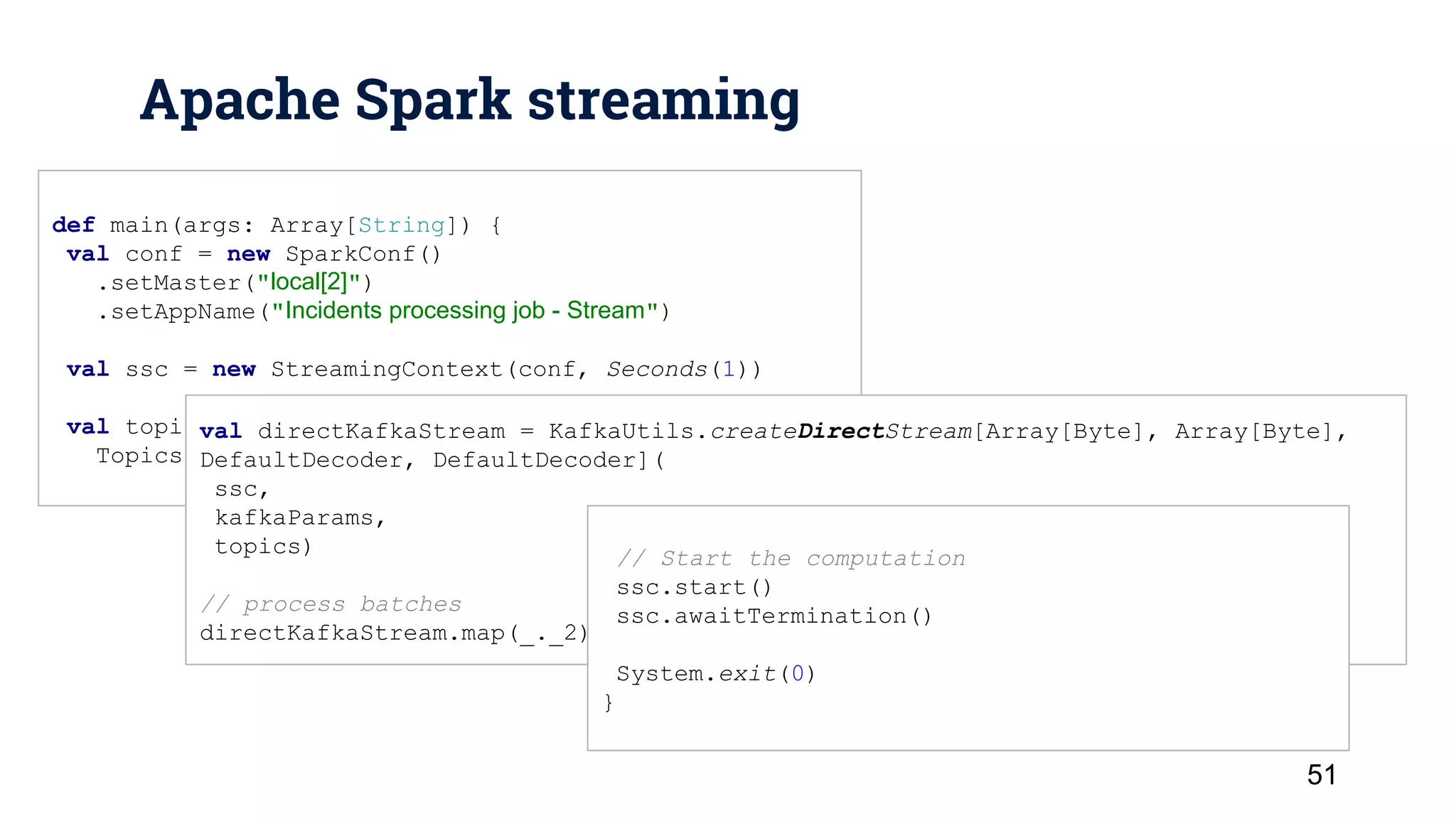Click the bold 'Direct' in createDirectStream
1456x819 pixels.
click(841, 432)
